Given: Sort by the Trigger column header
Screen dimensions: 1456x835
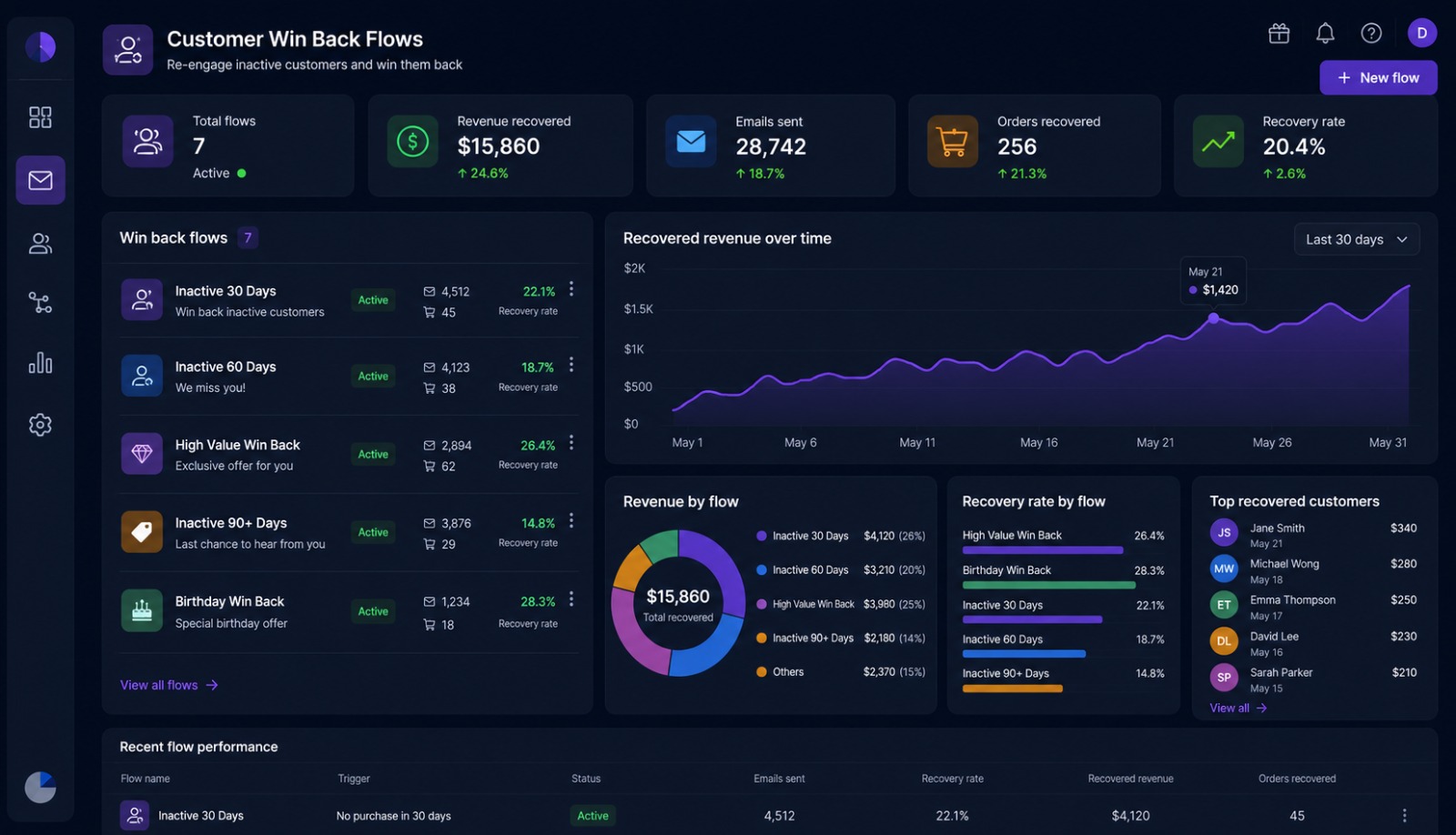Looking at the screenshot, I should (x=354, y=779).
